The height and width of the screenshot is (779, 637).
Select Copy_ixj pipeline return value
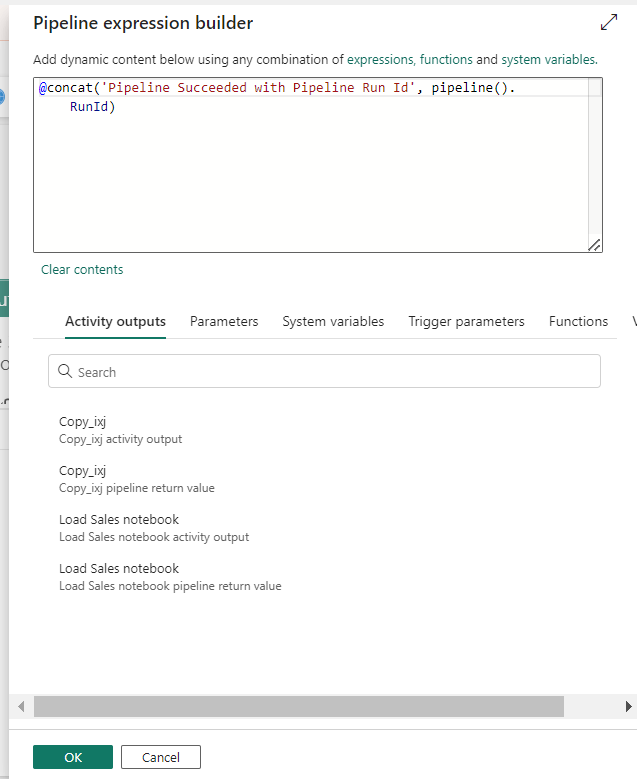click(137, 479)
